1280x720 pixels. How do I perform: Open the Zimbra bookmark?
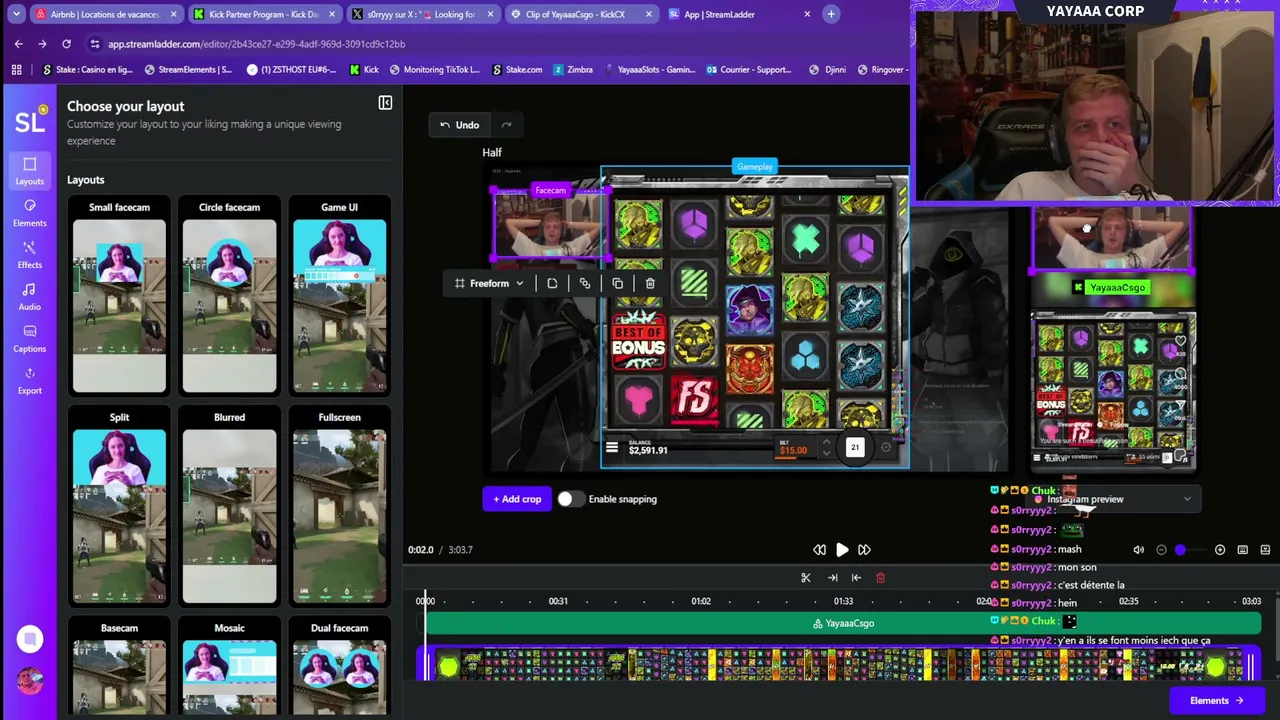[573, 70]
